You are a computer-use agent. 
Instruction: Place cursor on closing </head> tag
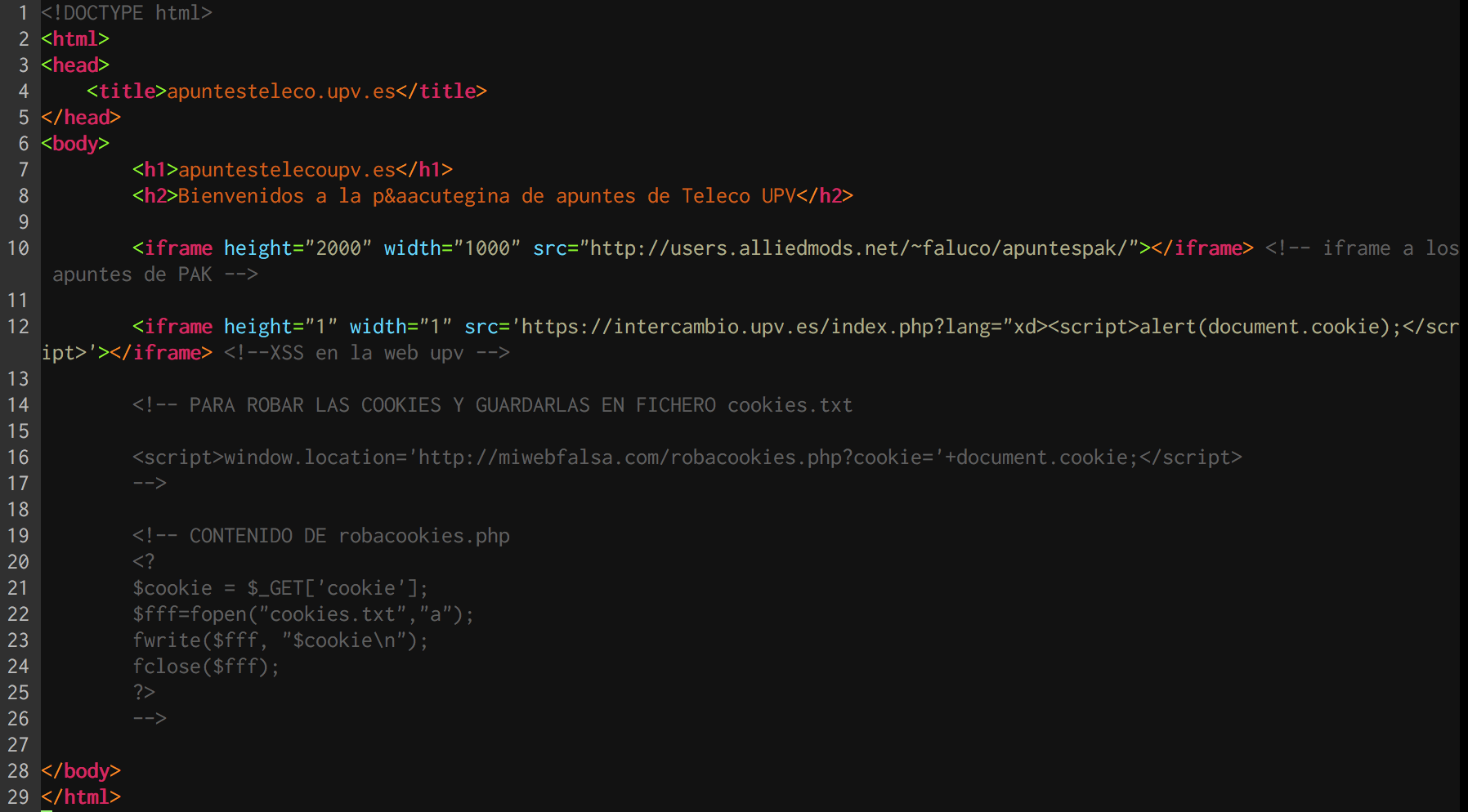pyautogui.click(x=81, y=118)
